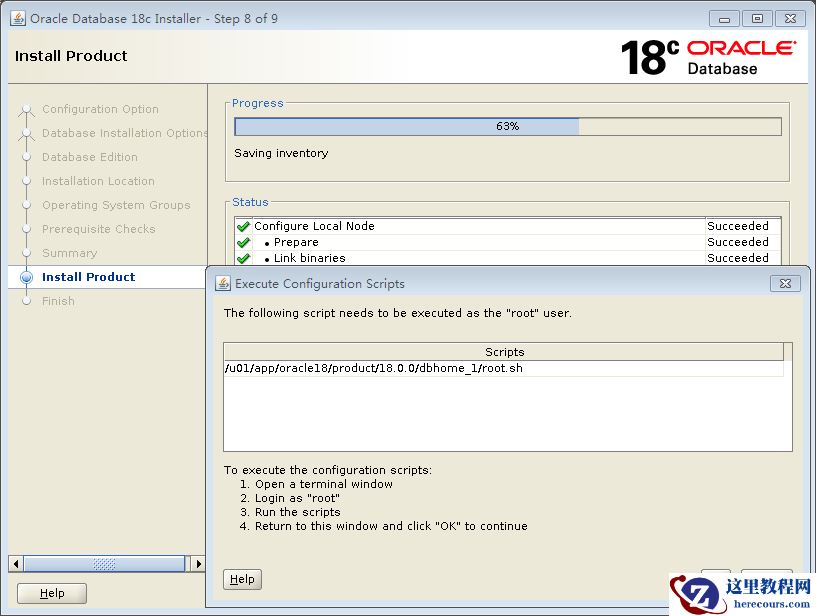Viewport: 816px width, 616px height.
Task: Click the Scripts column header
Action: pyautogui.click(x=503, y=352)
